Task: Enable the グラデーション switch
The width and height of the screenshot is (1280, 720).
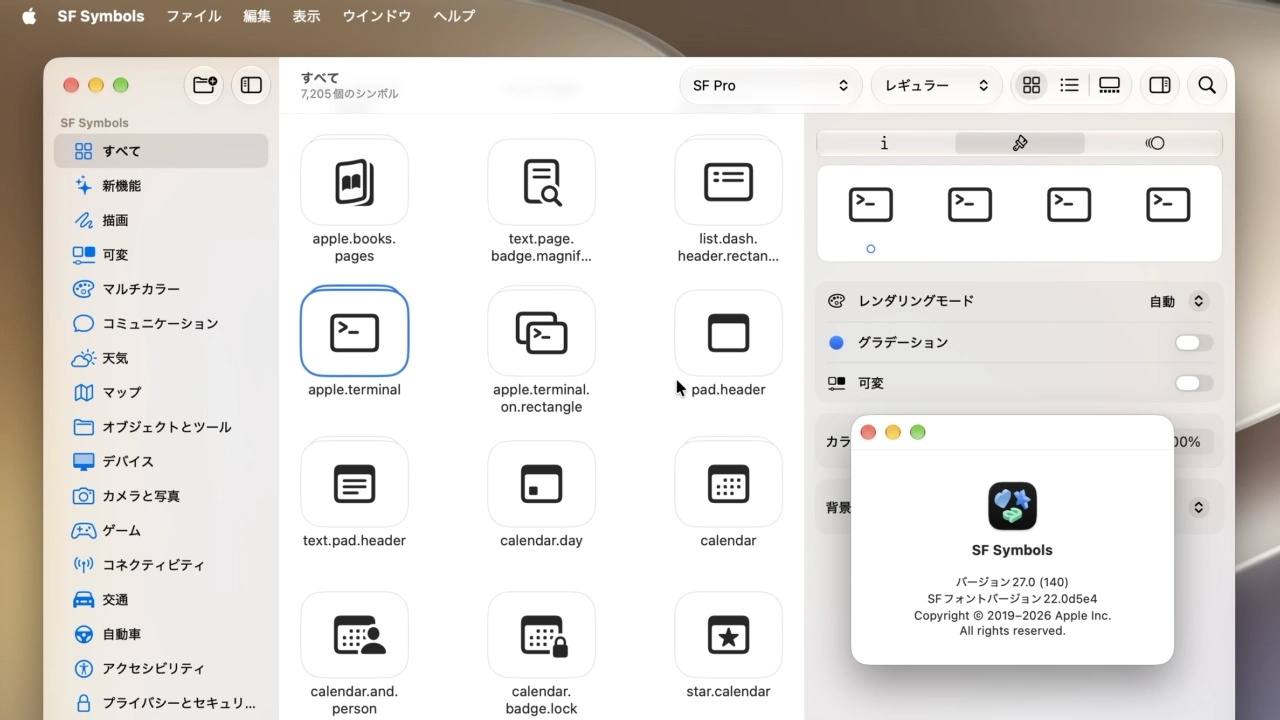Action: click(x=1194, y=343)
